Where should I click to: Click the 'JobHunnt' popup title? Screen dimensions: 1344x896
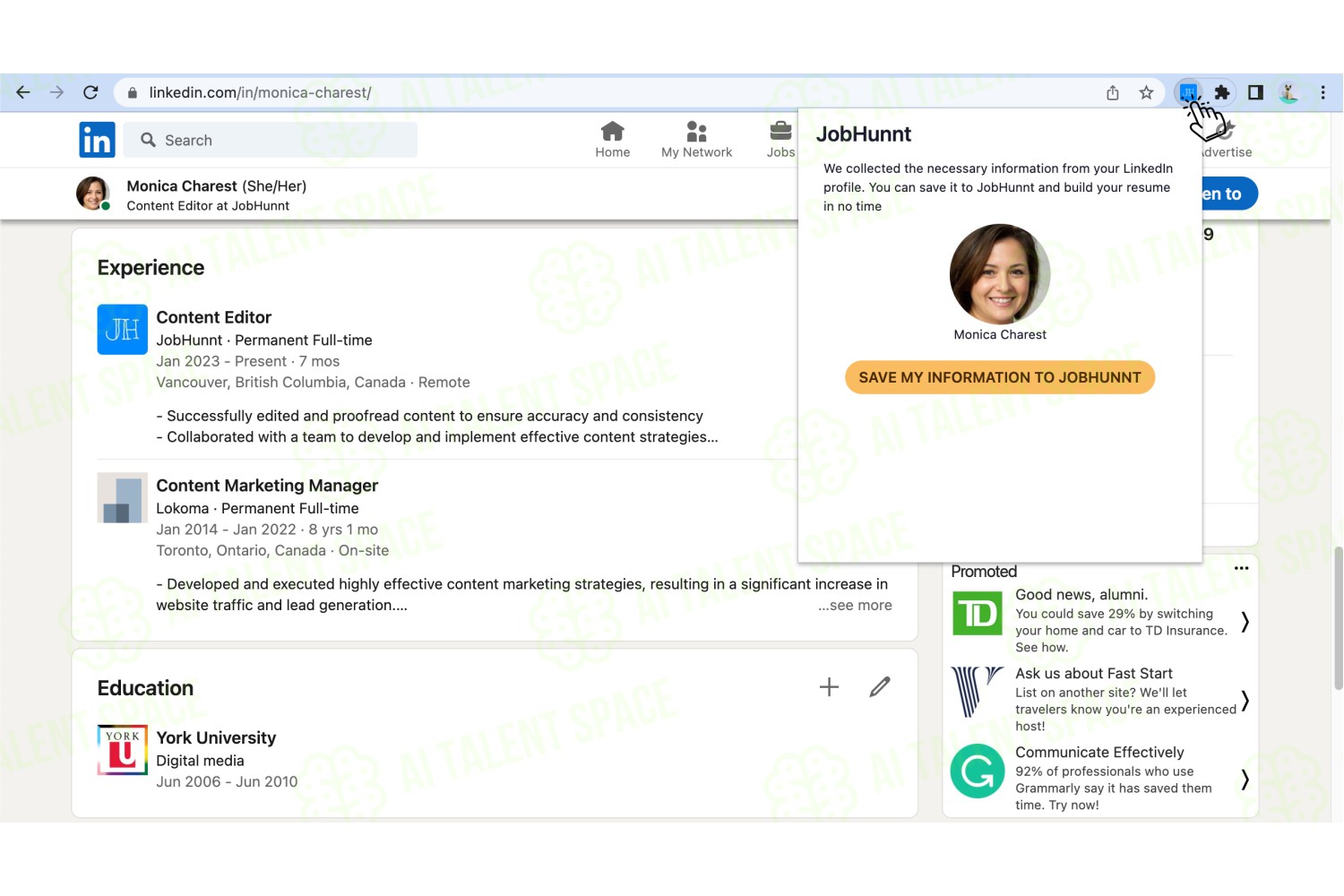pos(864,134)
